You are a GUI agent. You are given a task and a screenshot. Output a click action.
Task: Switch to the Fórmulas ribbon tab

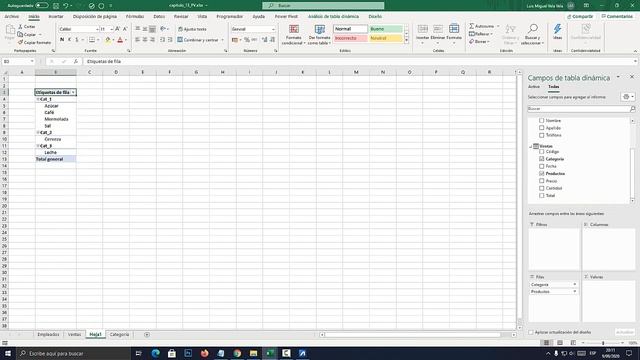tap(135, 16)
